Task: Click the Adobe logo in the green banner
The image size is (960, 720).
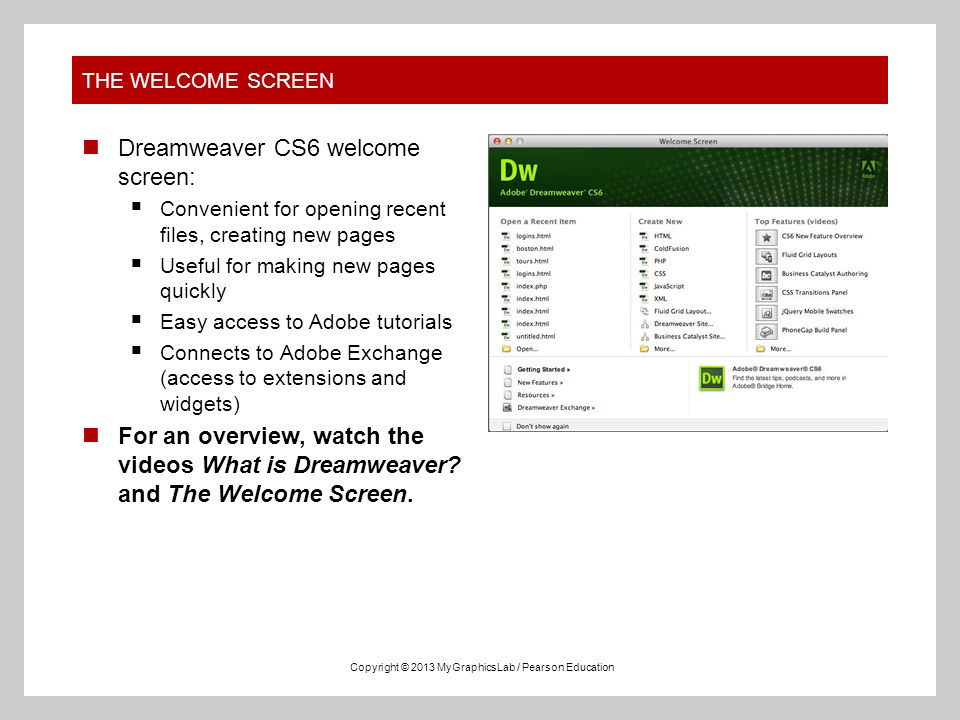Action: 868,168
